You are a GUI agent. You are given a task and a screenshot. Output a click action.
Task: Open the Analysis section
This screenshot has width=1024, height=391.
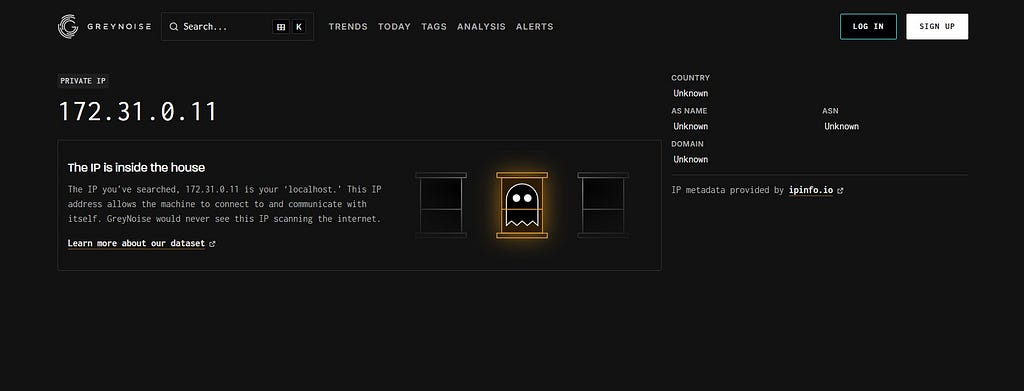point(481,27)
